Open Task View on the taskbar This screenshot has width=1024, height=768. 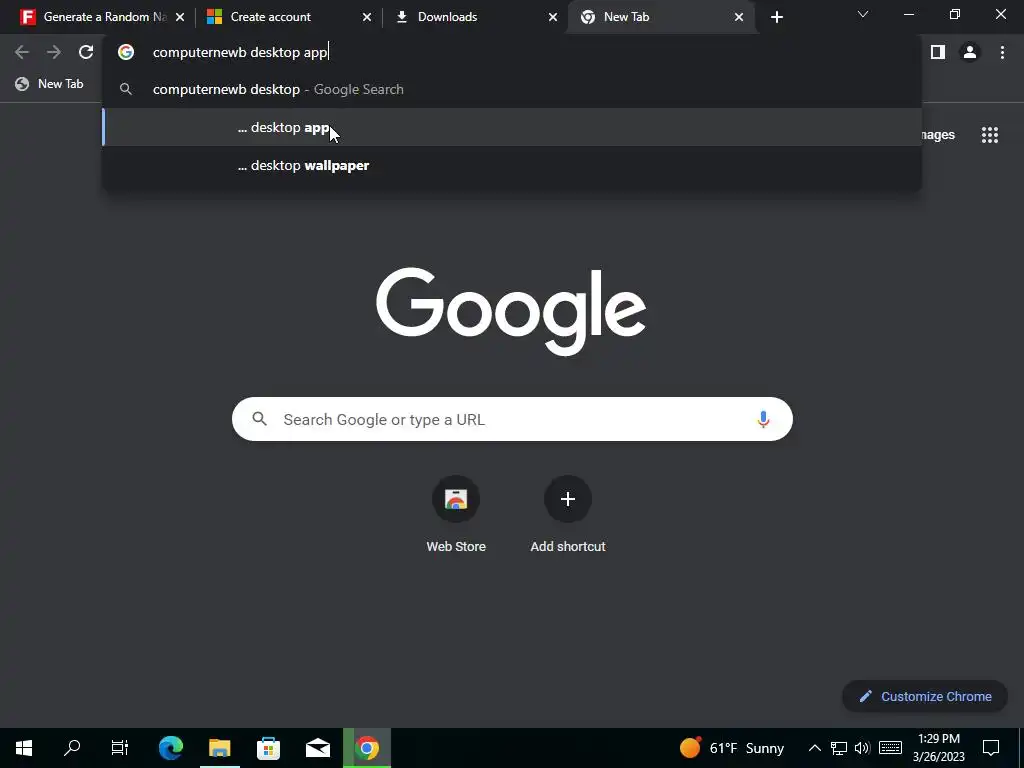tap(120, 748)
